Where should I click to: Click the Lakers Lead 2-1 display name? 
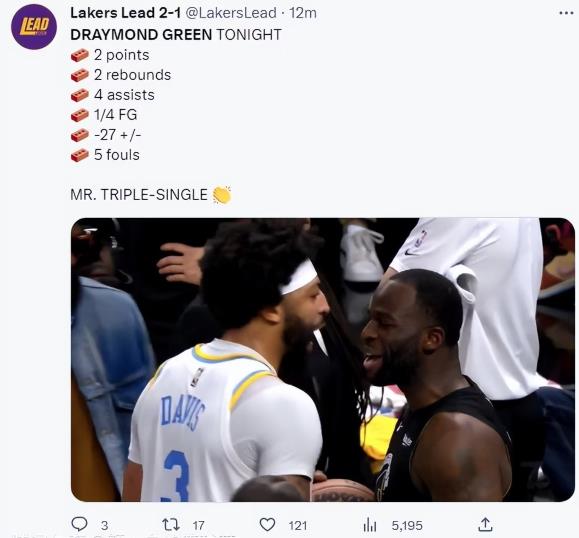click(x=126, y=13)
